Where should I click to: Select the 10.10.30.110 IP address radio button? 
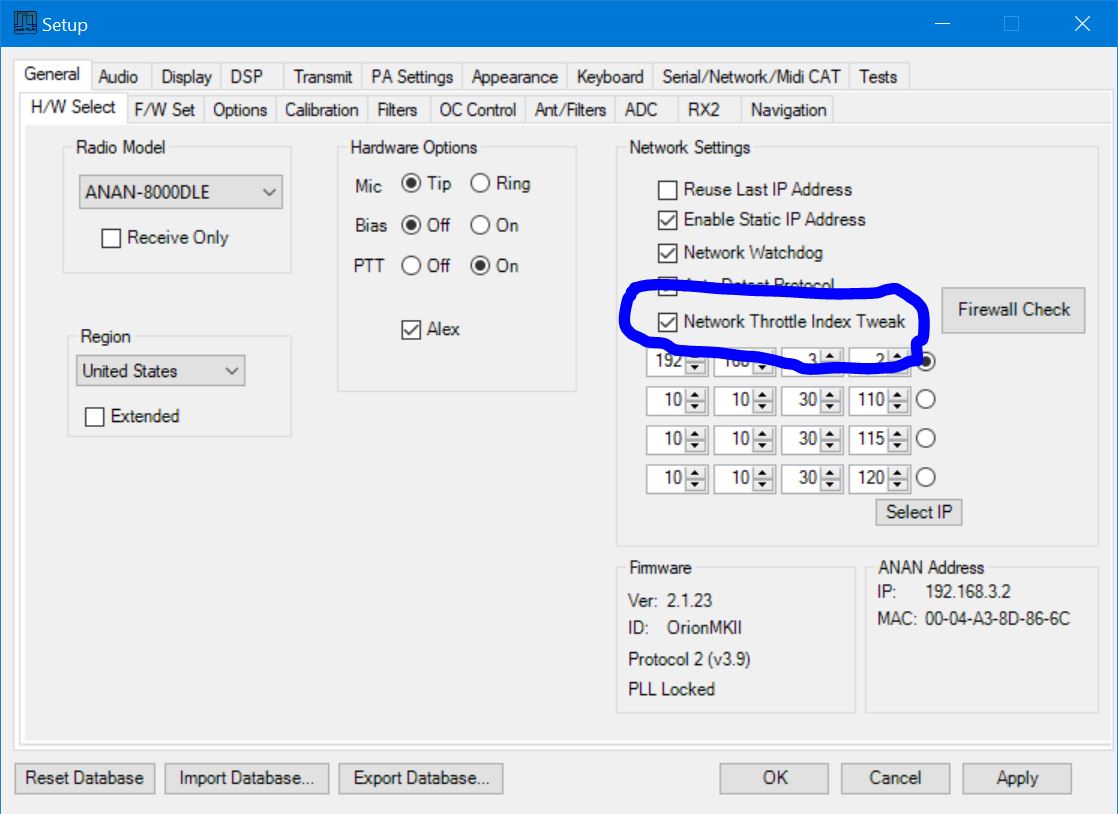(x=925, y=400)
